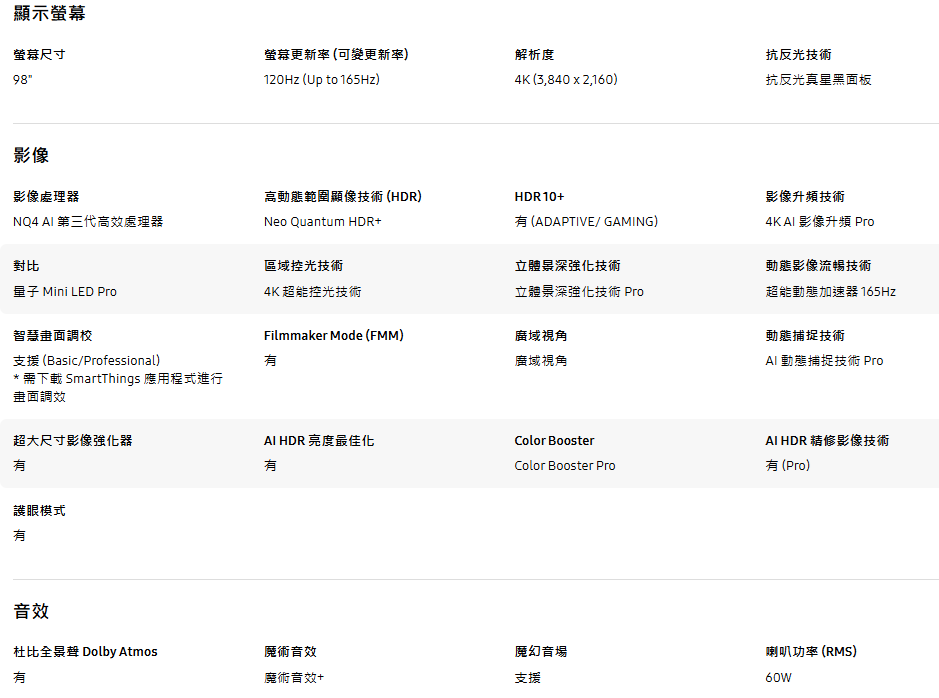Select the 4K 超能控光技術 value
The height and width of the screenshot is (698, 939).
click(x=312, y=292)
